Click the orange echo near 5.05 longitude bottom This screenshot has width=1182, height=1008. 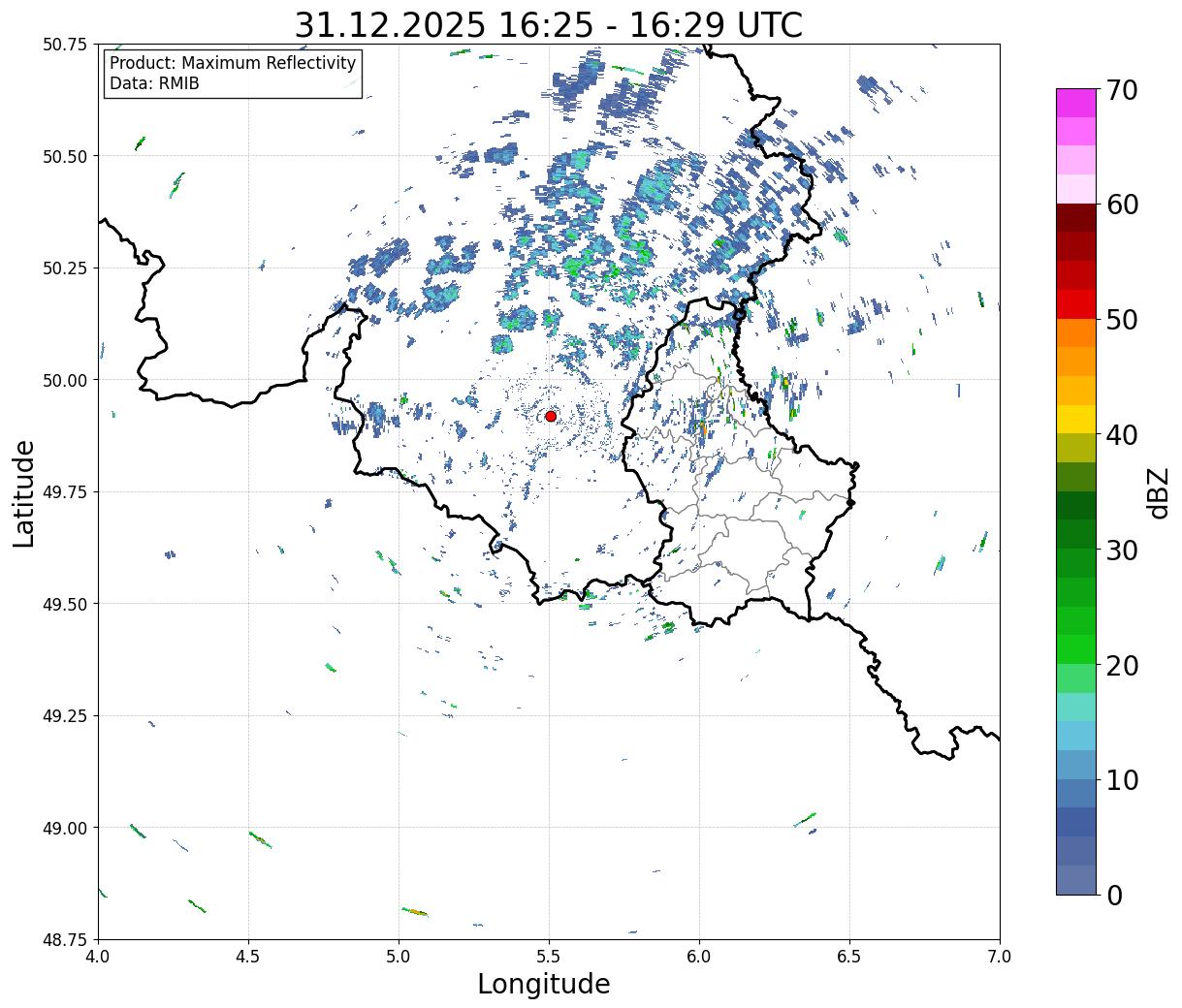pyautogui.click(x=415, y=911)
